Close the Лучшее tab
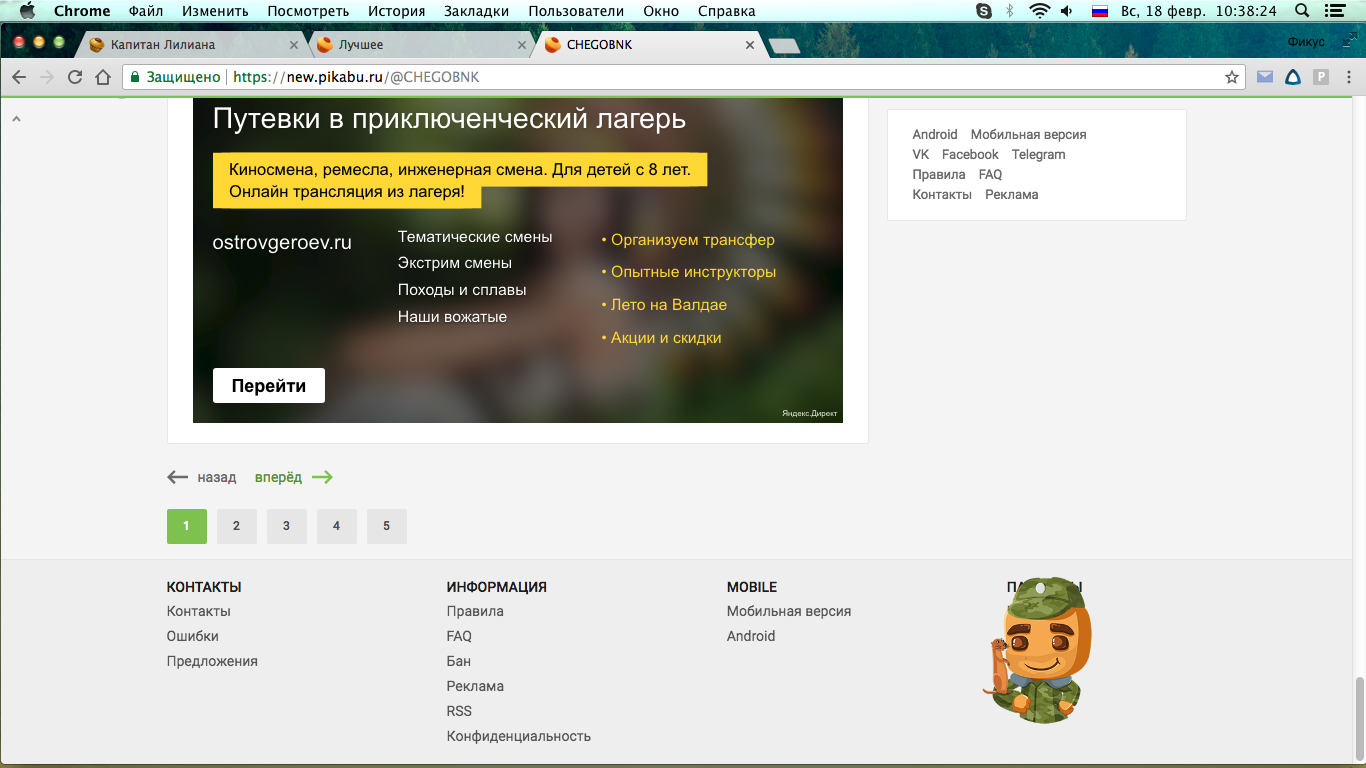The image size is (1366, 768). coord(522,45)
